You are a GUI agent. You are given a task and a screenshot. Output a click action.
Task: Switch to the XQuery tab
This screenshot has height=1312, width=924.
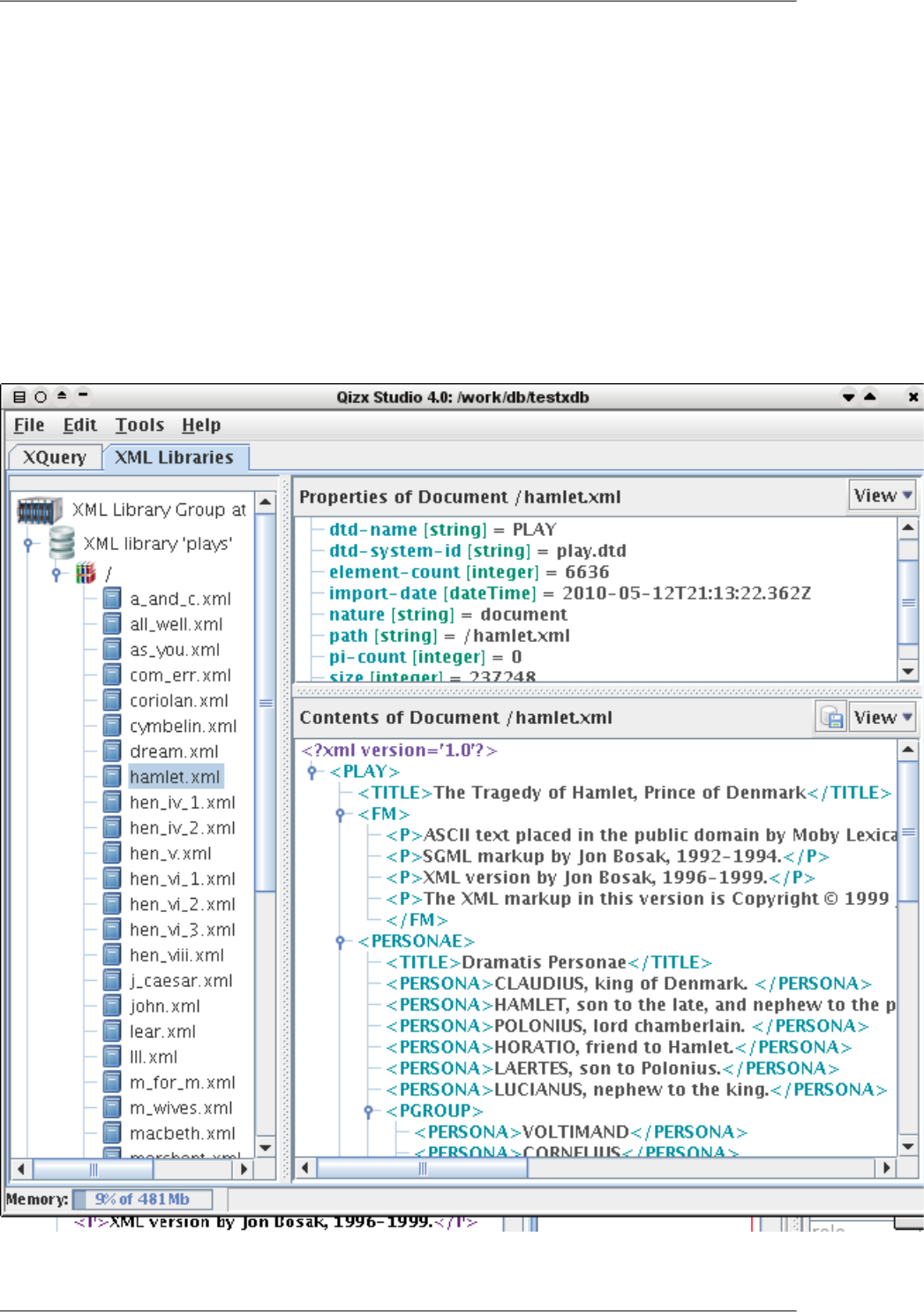coord(55,457)
